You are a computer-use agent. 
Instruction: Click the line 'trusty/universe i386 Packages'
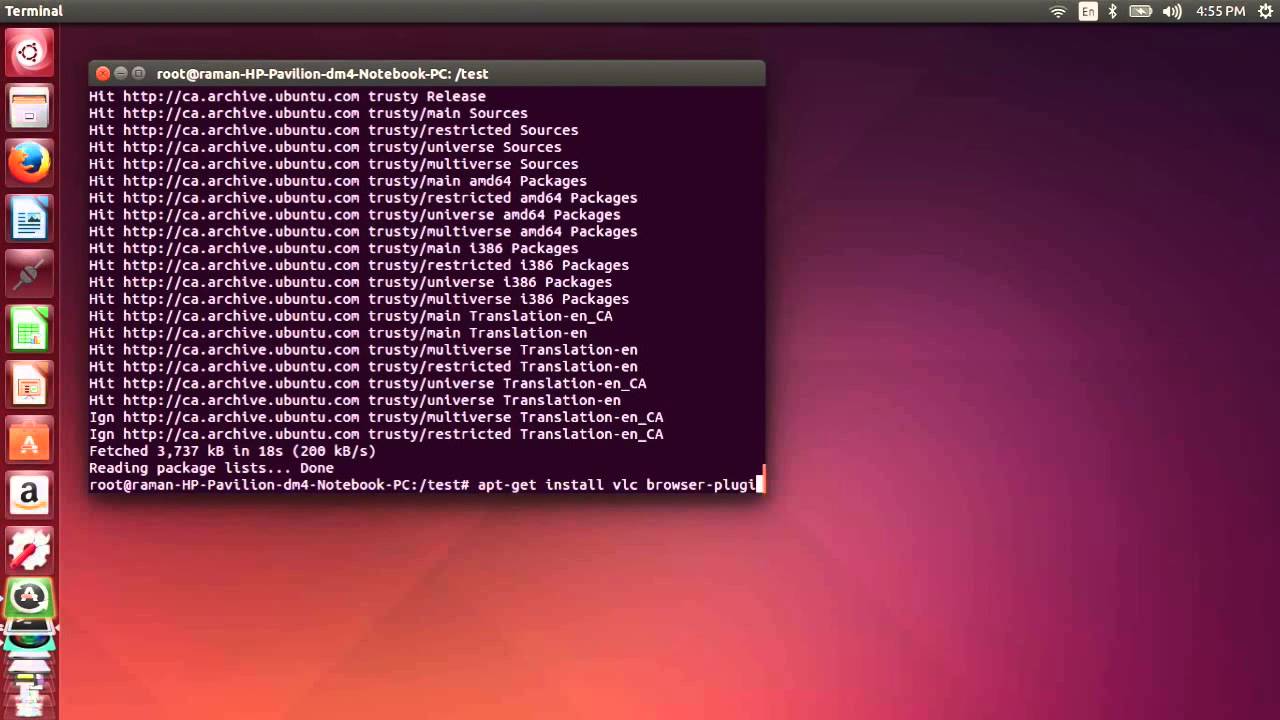[x=350, y=282]
